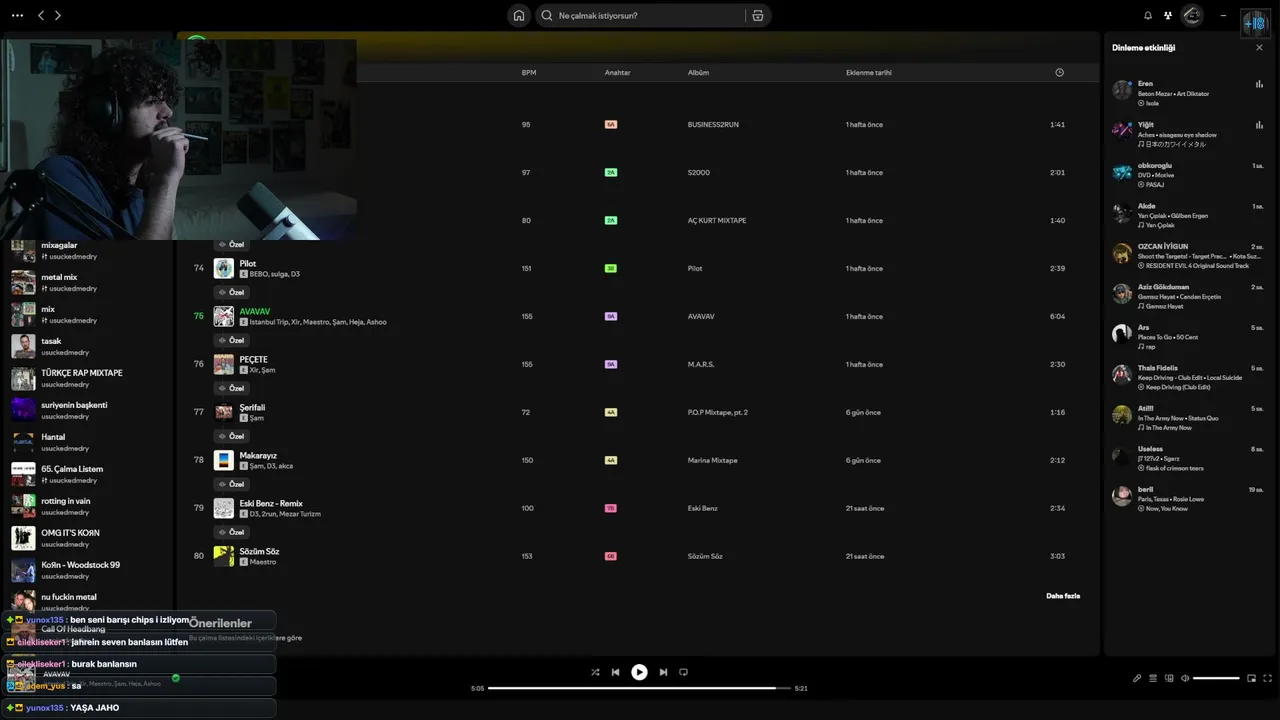Open the three-dots app menu

[x=17, y=15]
